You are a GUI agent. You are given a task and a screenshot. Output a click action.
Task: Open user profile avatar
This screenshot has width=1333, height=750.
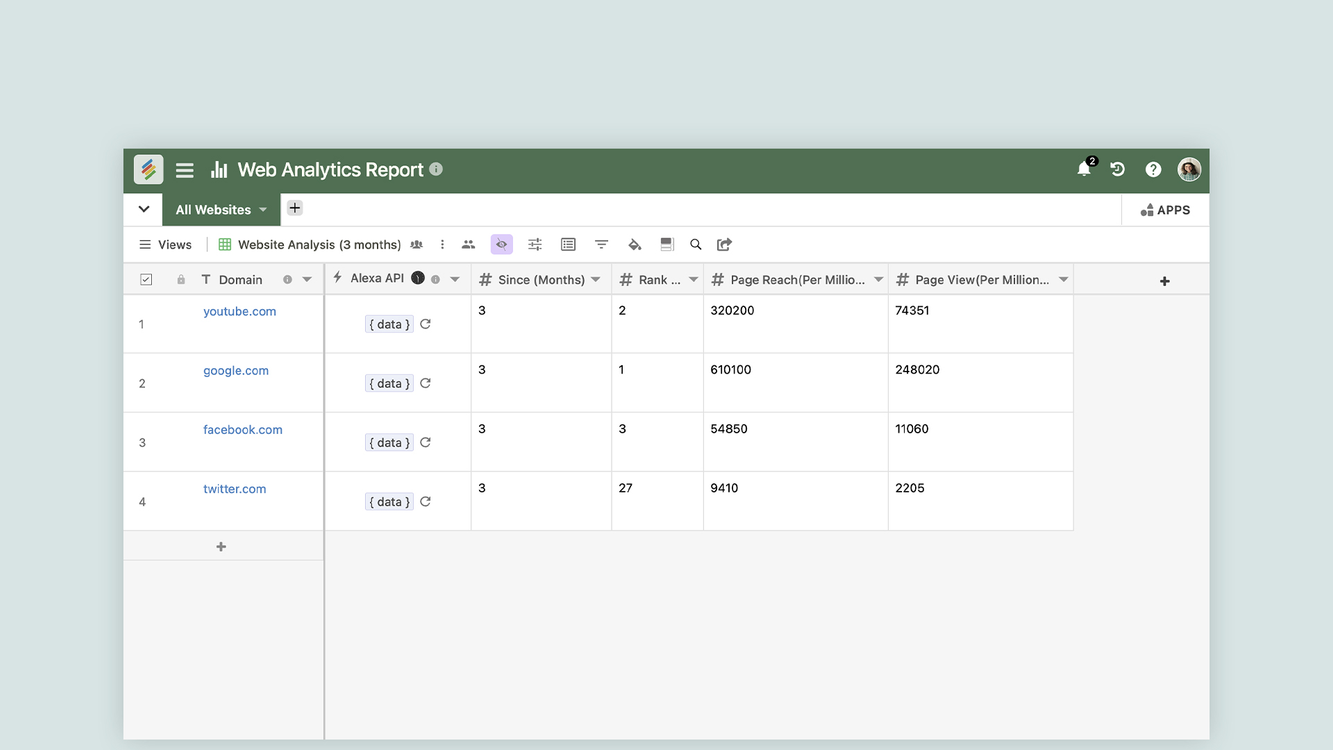coord(1189,169)
